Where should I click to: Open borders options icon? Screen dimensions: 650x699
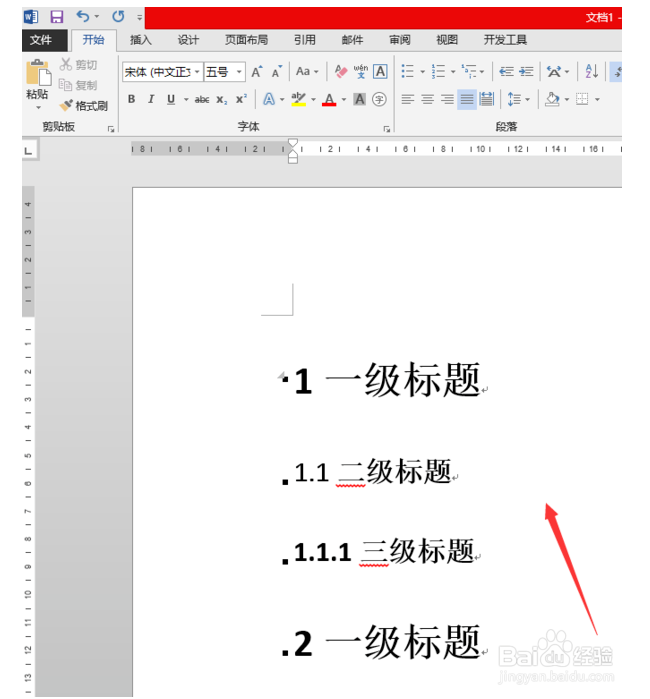(x=582, y=99)
